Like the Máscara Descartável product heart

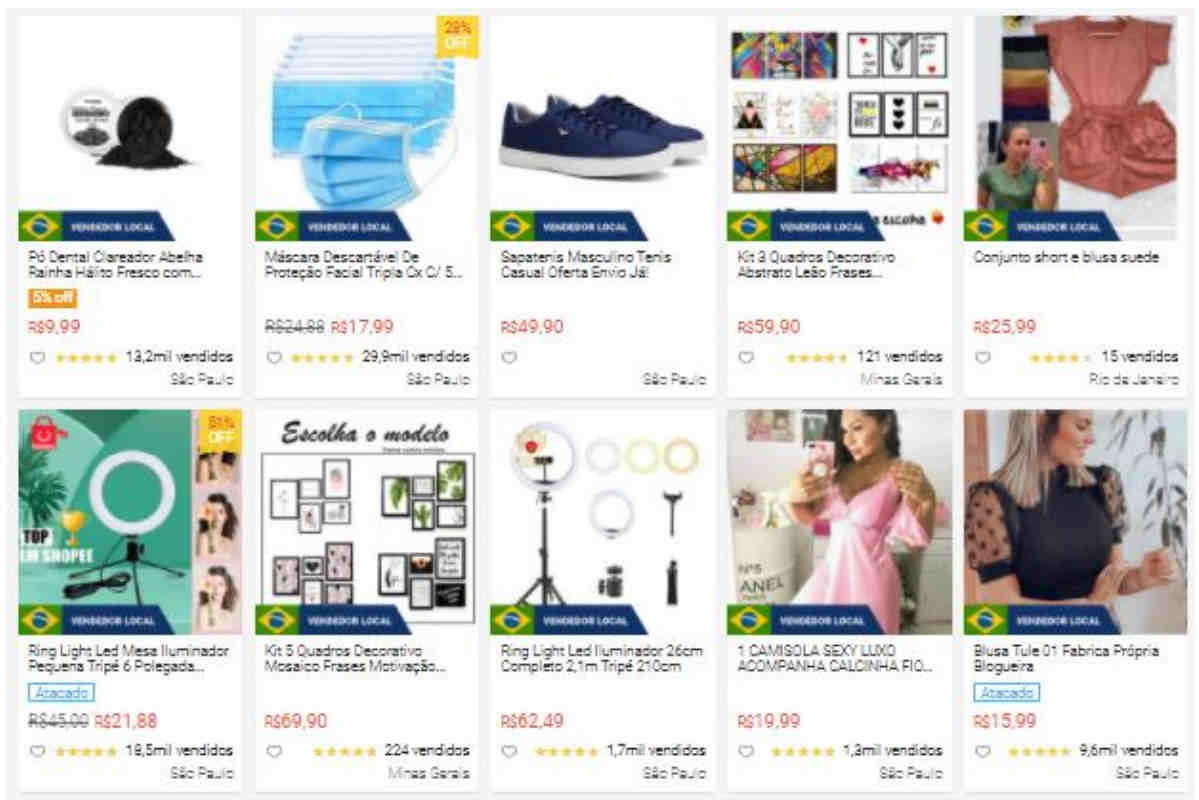pos(274,357)
